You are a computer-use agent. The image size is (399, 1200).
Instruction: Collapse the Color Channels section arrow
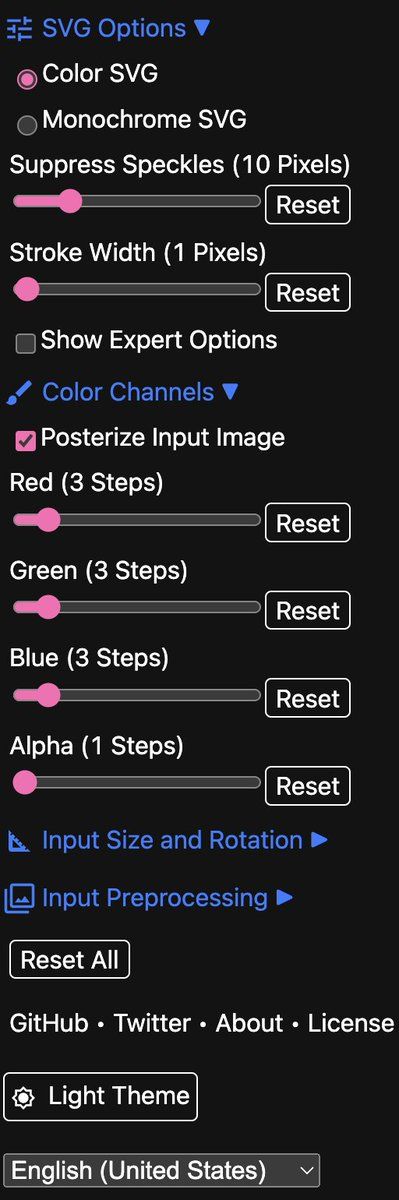(230, 392)
